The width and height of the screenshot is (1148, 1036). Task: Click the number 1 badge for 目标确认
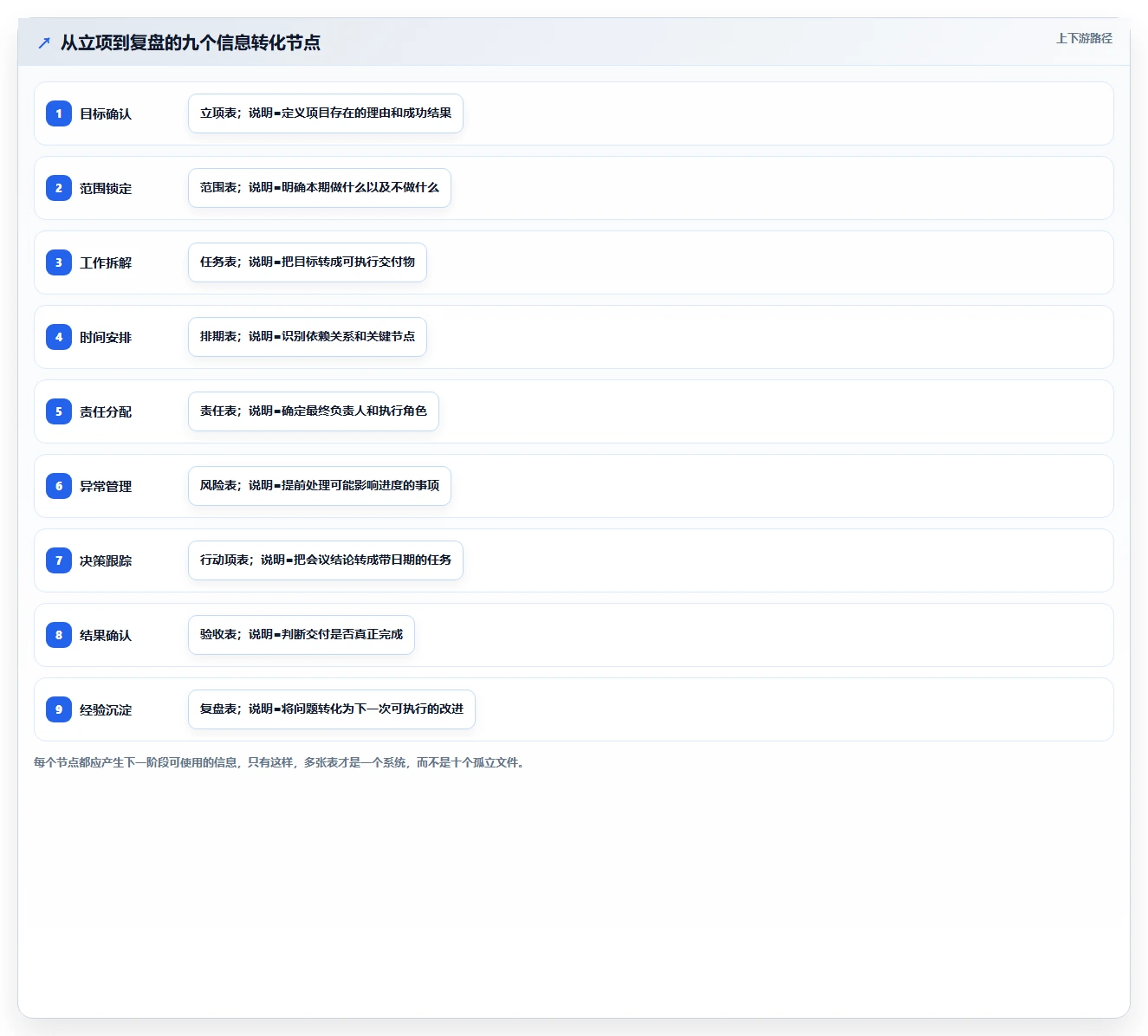(59, 113)
